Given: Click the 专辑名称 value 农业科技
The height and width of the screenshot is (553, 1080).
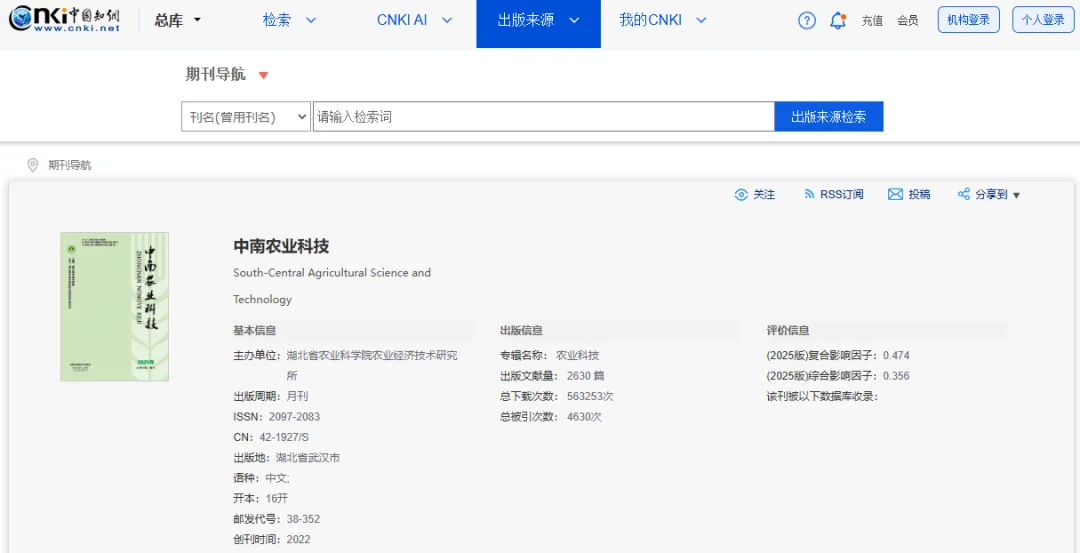Looking at the screenshot, I should [x=577, y=355].
